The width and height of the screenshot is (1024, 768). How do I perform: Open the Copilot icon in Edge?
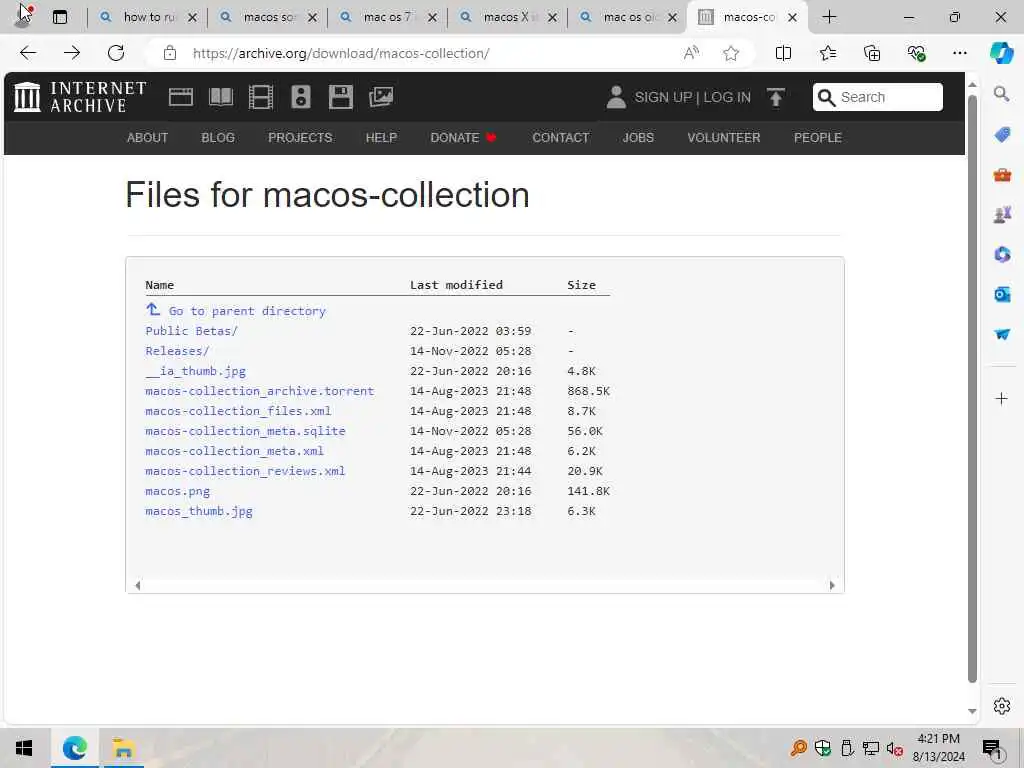(1001, 52)
